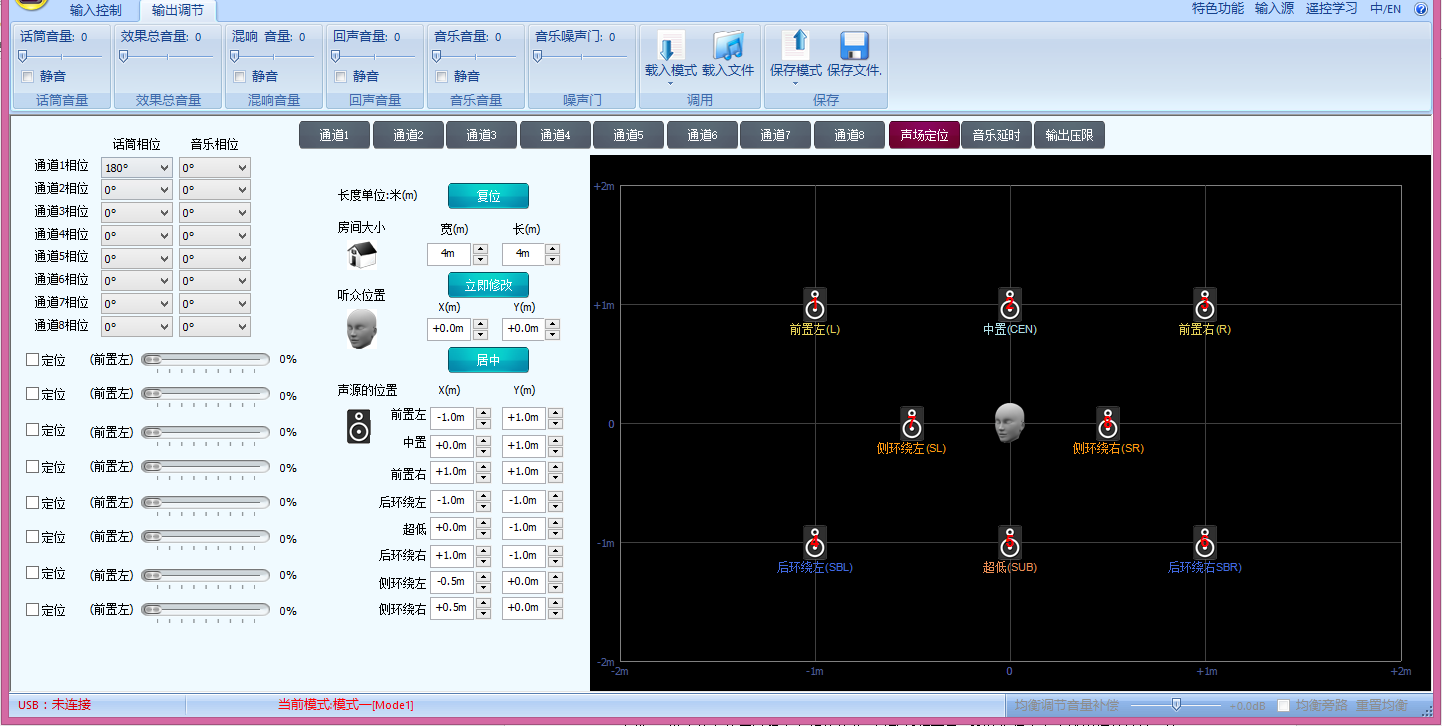Select the 前置左(L) speaker icon on grid
Viewport: 1442px width, 726px height.
(815, 304)
